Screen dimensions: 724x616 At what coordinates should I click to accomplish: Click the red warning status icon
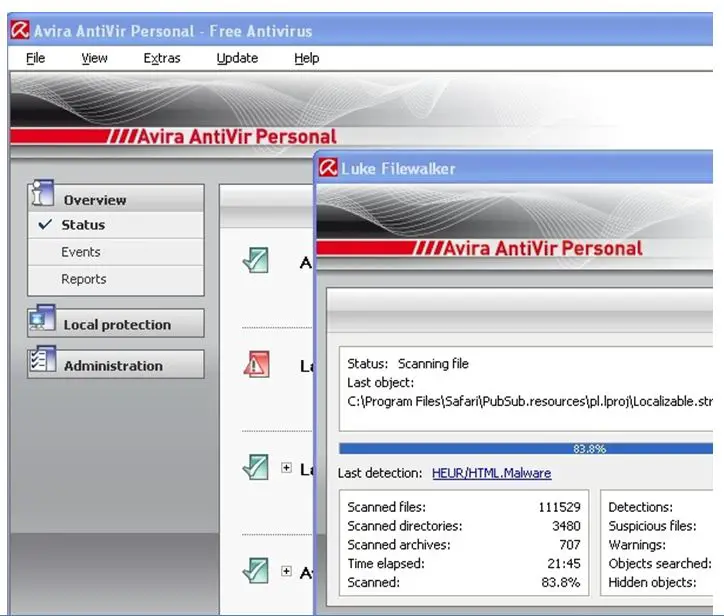pos(256,364)
